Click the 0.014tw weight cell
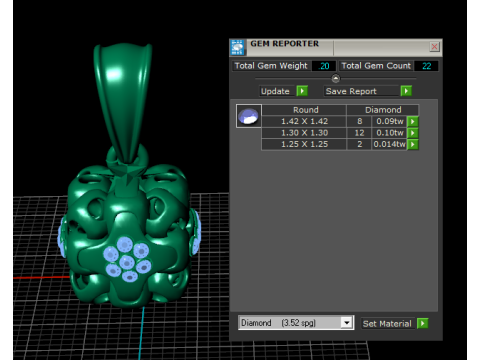Screen dimensions: 480x360 point(389,144)
